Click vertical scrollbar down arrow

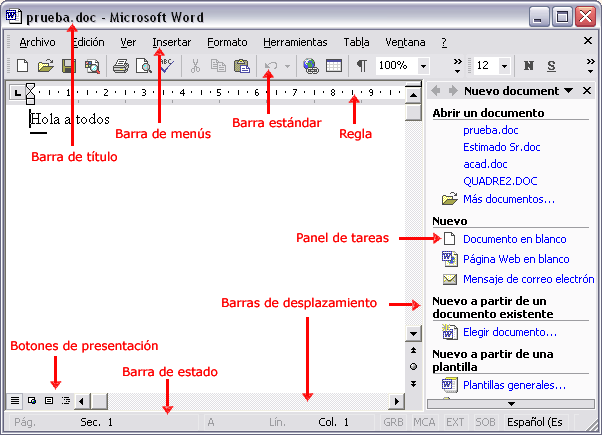pyautogui.click(x=413, y=334)
